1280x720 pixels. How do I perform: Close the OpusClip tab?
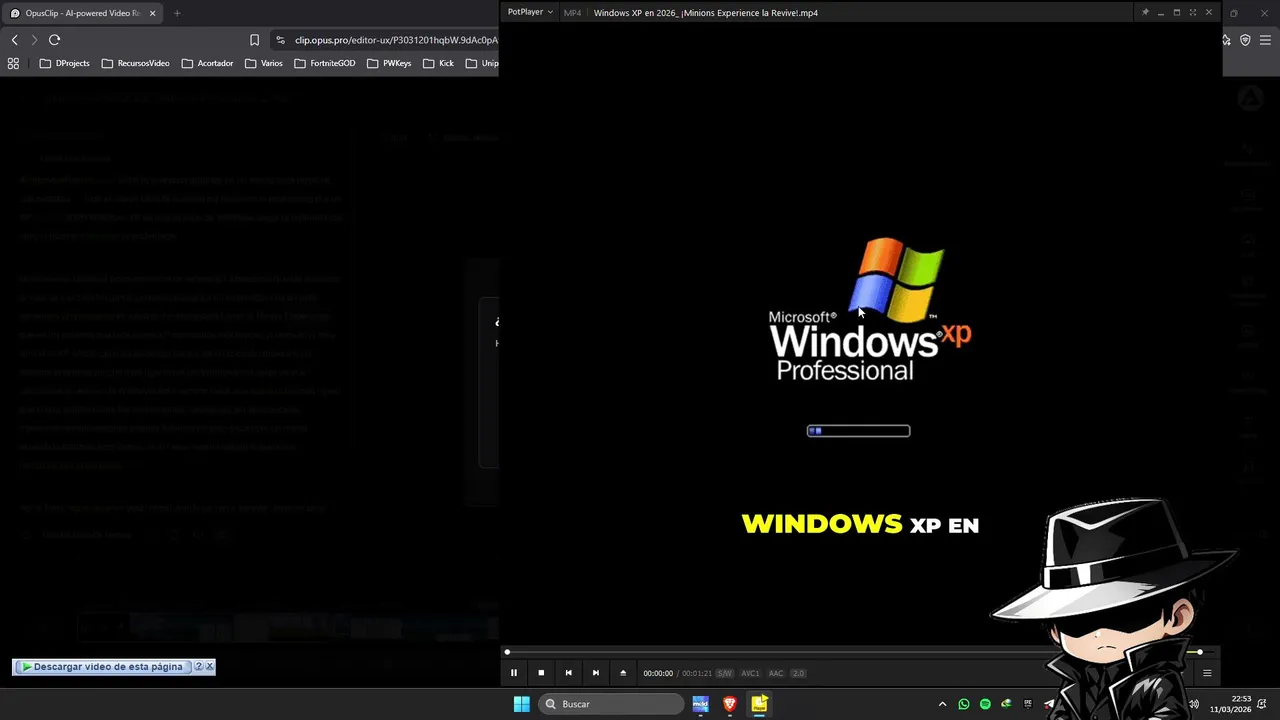pyautogui.click(x=152, y=13)
